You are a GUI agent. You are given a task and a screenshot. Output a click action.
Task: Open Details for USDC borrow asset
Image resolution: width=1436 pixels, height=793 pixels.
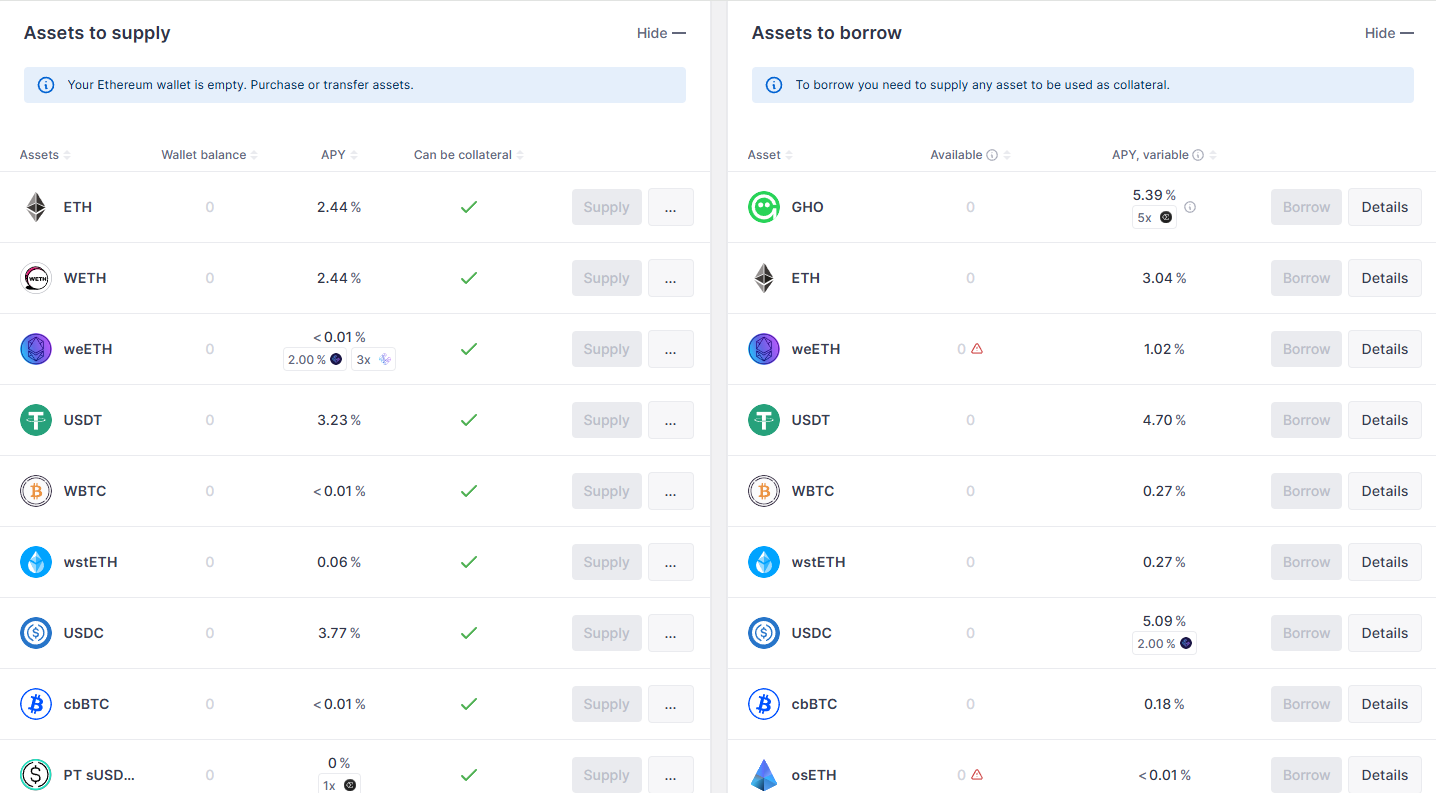point(1384,633)
